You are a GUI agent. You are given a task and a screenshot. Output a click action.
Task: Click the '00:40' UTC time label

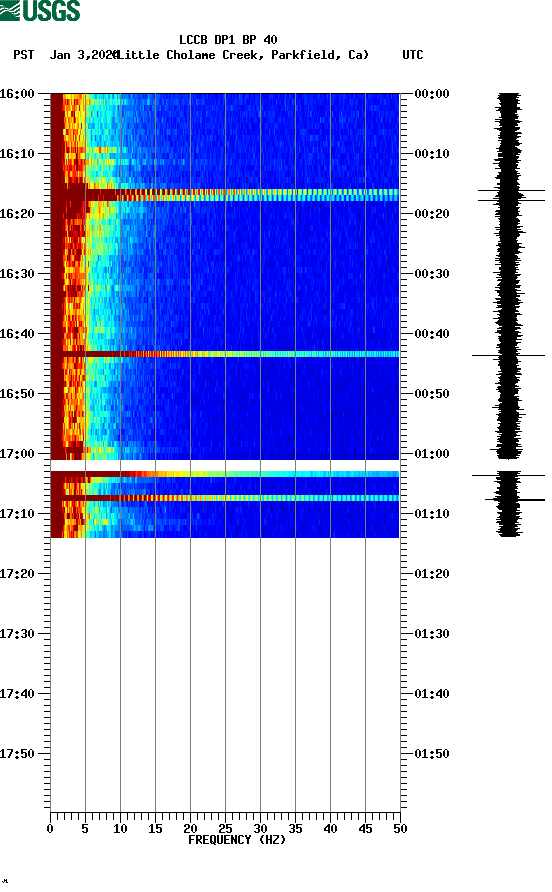pos(432,333)
